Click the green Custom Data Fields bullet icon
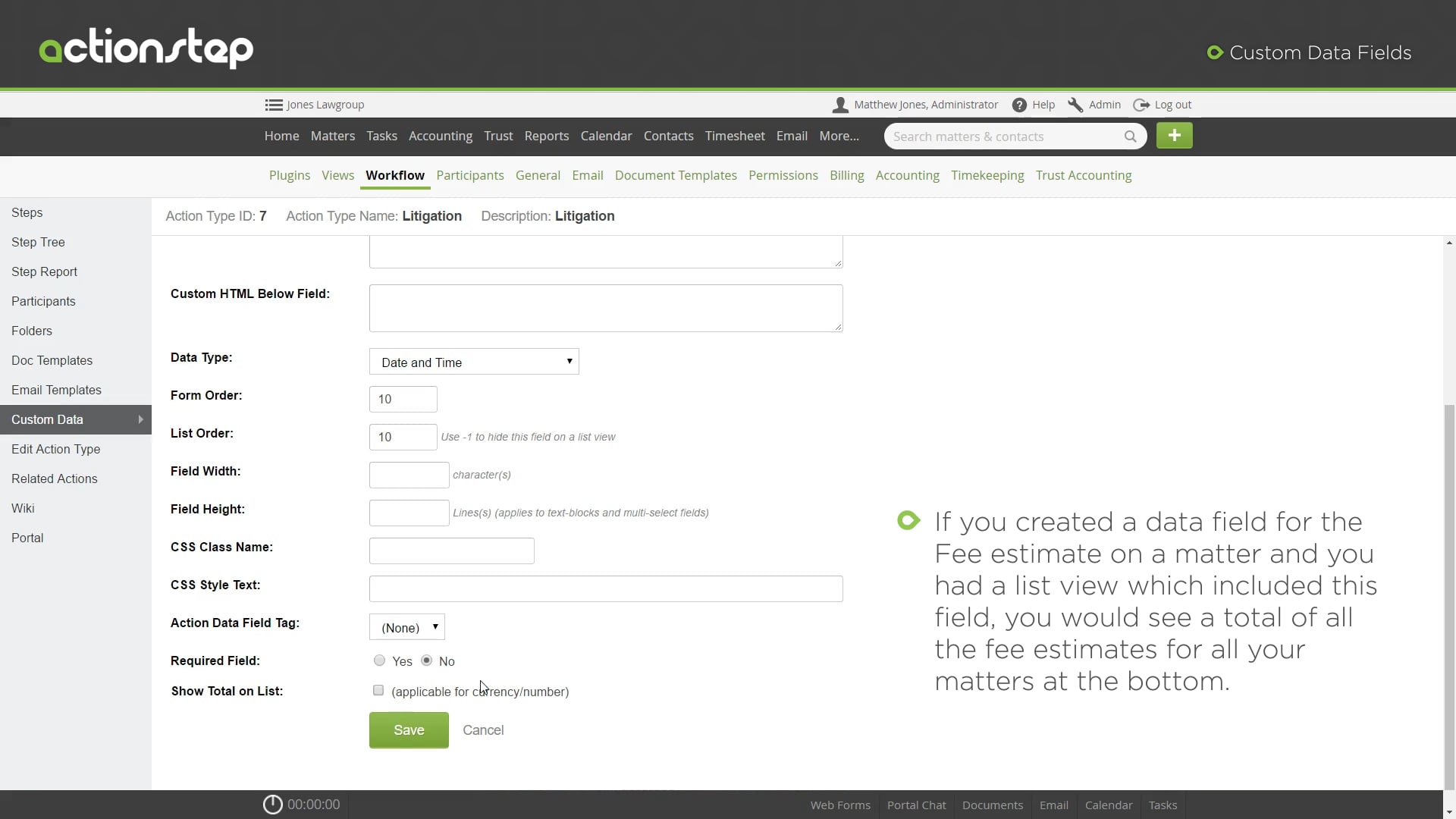 [x=1215, y=52]
